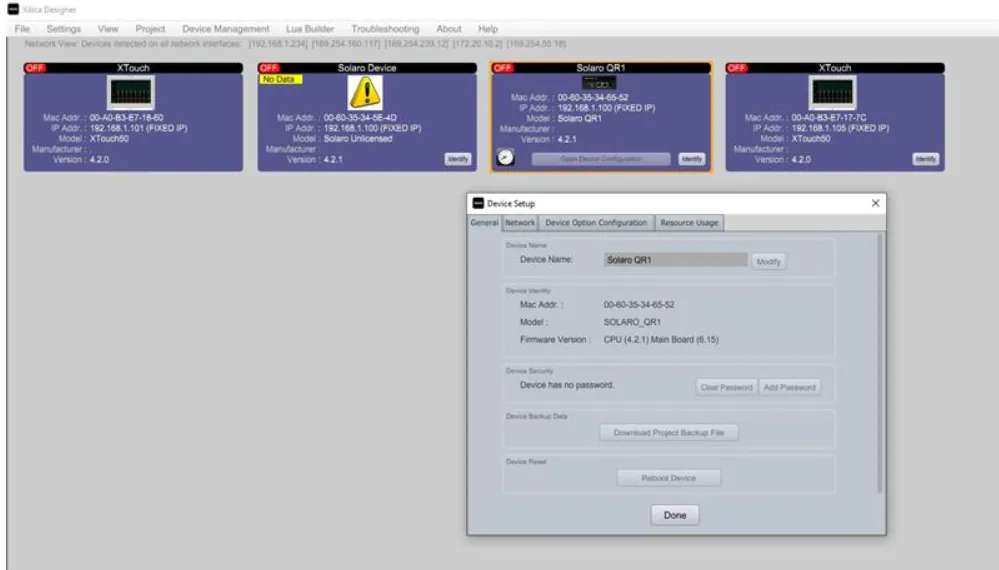Click the Xilica Designer app logo icon
The height and width of the screenshot is (570, 999).
pyautogui.click(x=13, y=9)
